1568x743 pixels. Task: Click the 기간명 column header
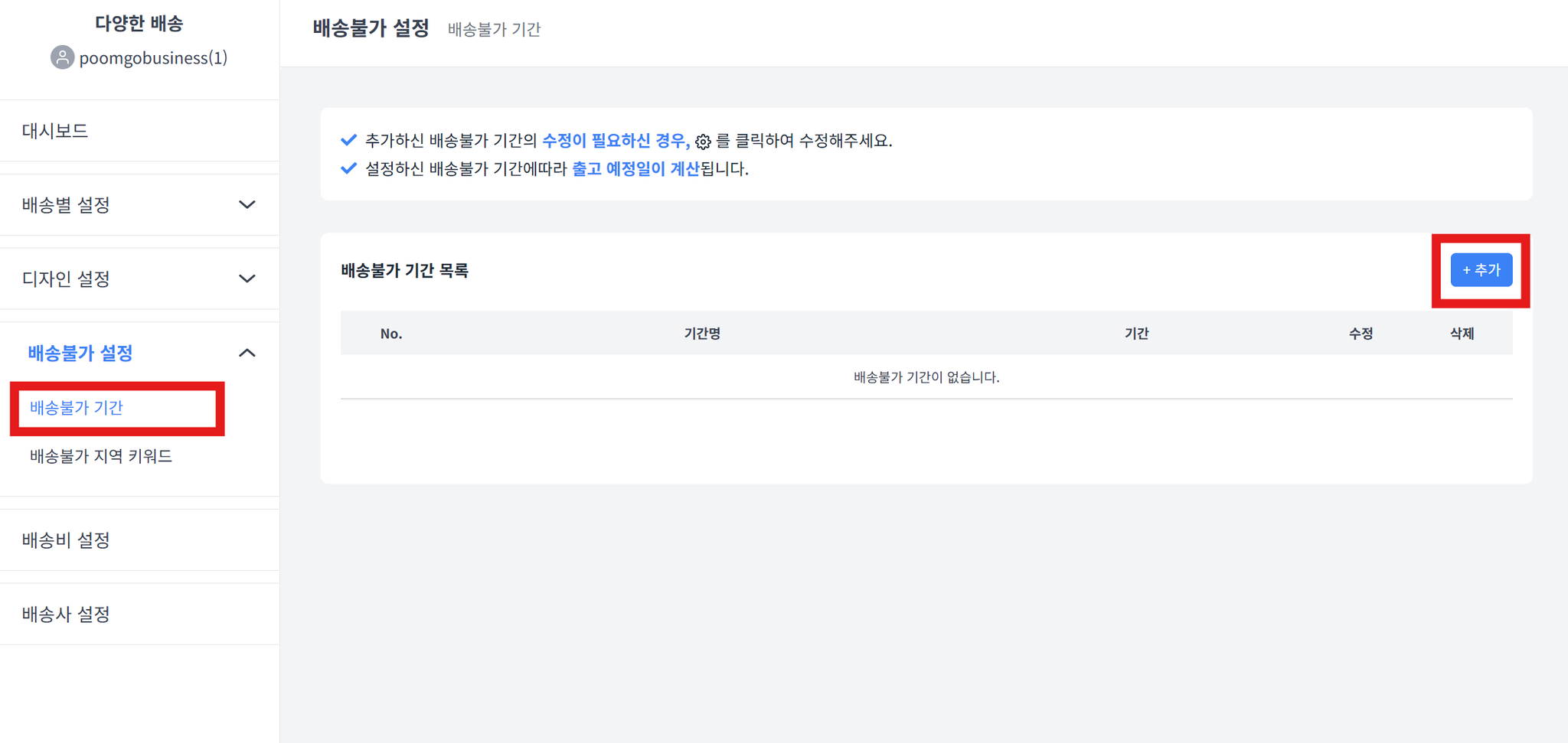(x=702, y=334)
